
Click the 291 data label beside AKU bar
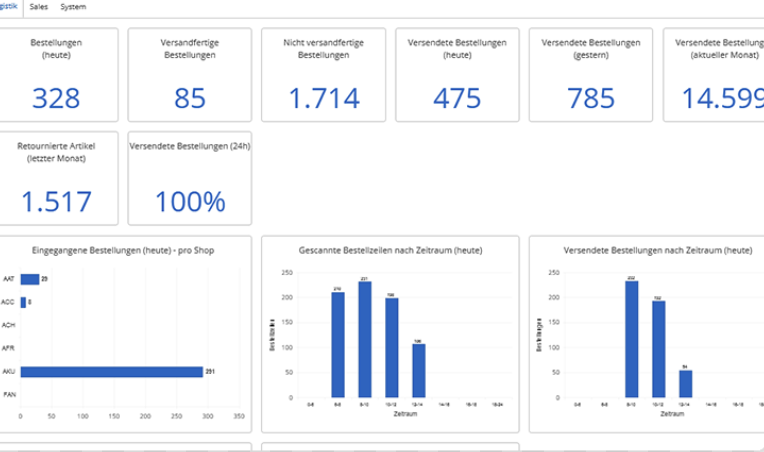[210, 372]
